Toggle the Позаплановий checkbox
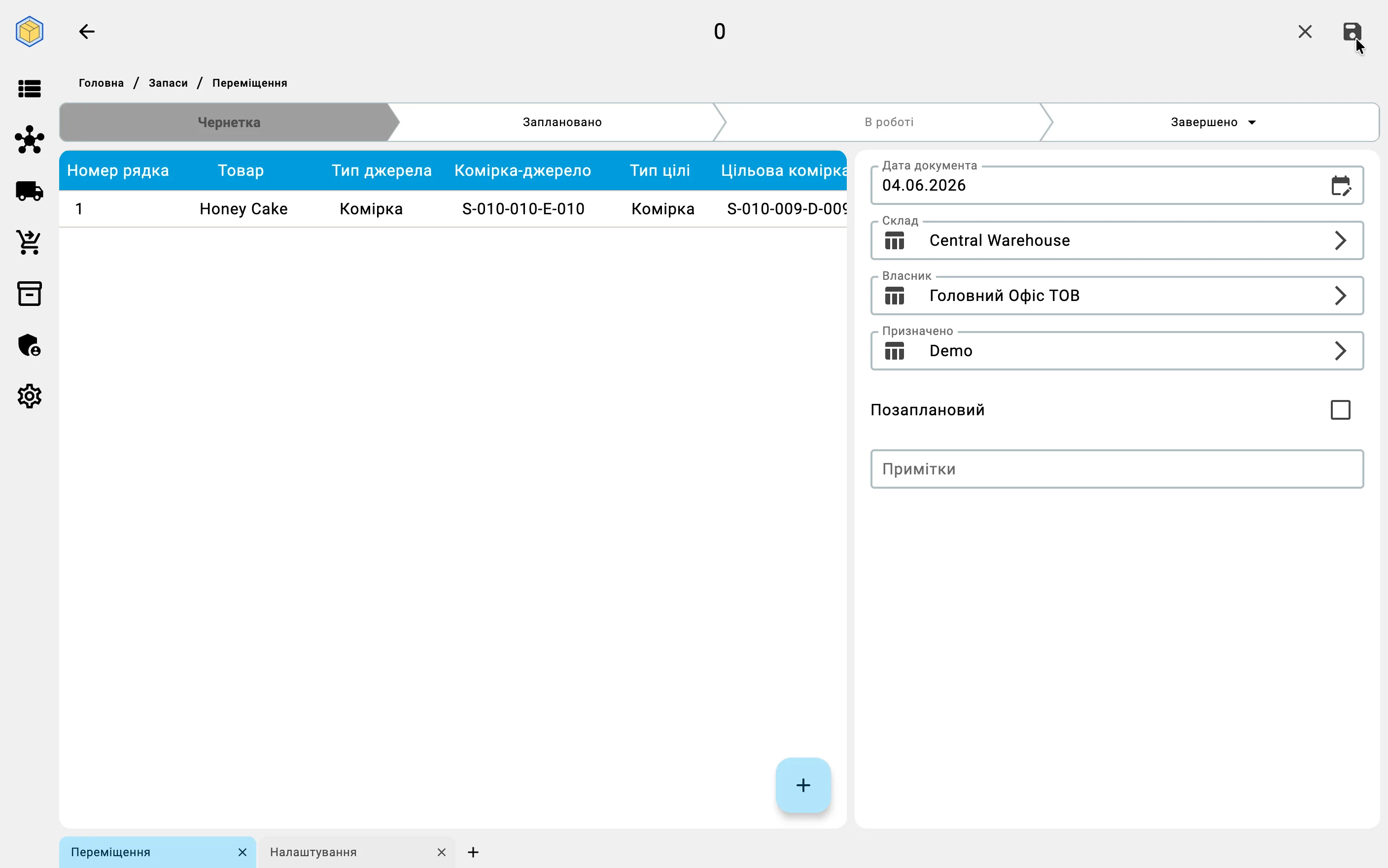 click(1340, 410)
